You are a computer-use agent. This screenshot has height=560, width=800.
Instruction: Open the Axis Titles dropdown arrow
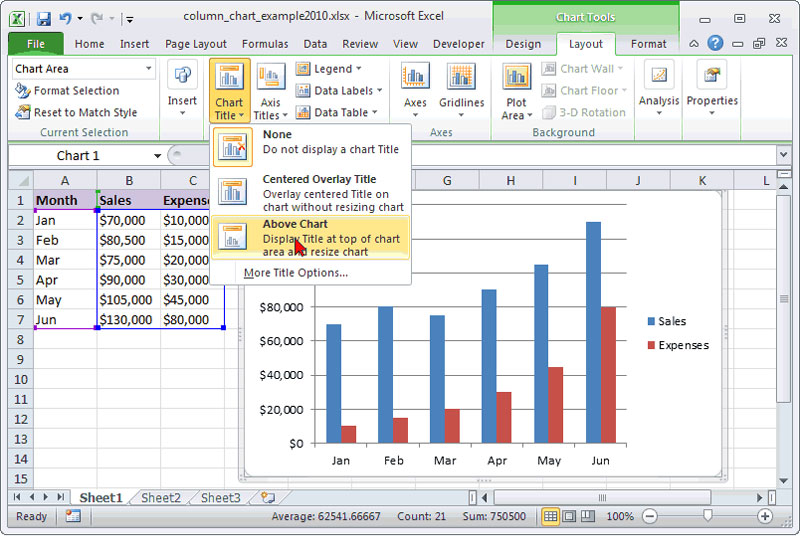tap(285, 115)
